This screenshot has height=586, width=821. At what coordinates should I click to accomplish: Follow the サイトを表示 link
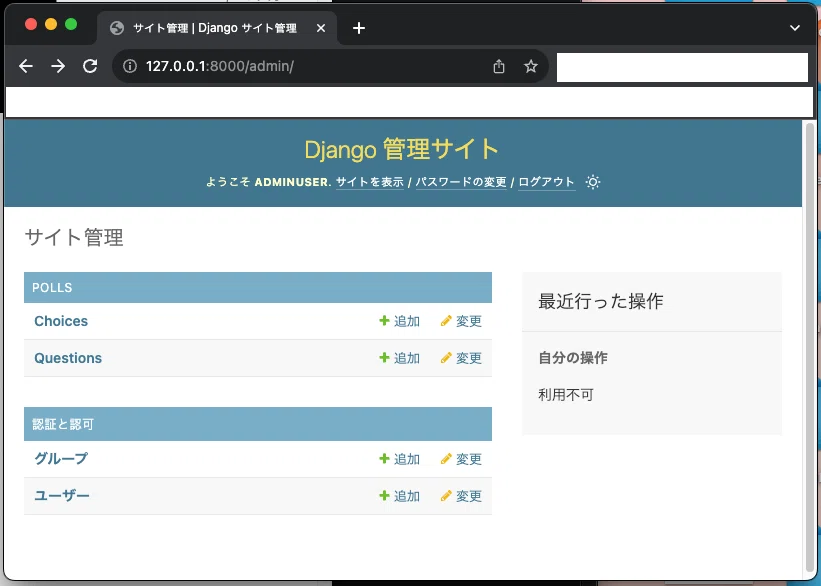click(x=370, y=182)
